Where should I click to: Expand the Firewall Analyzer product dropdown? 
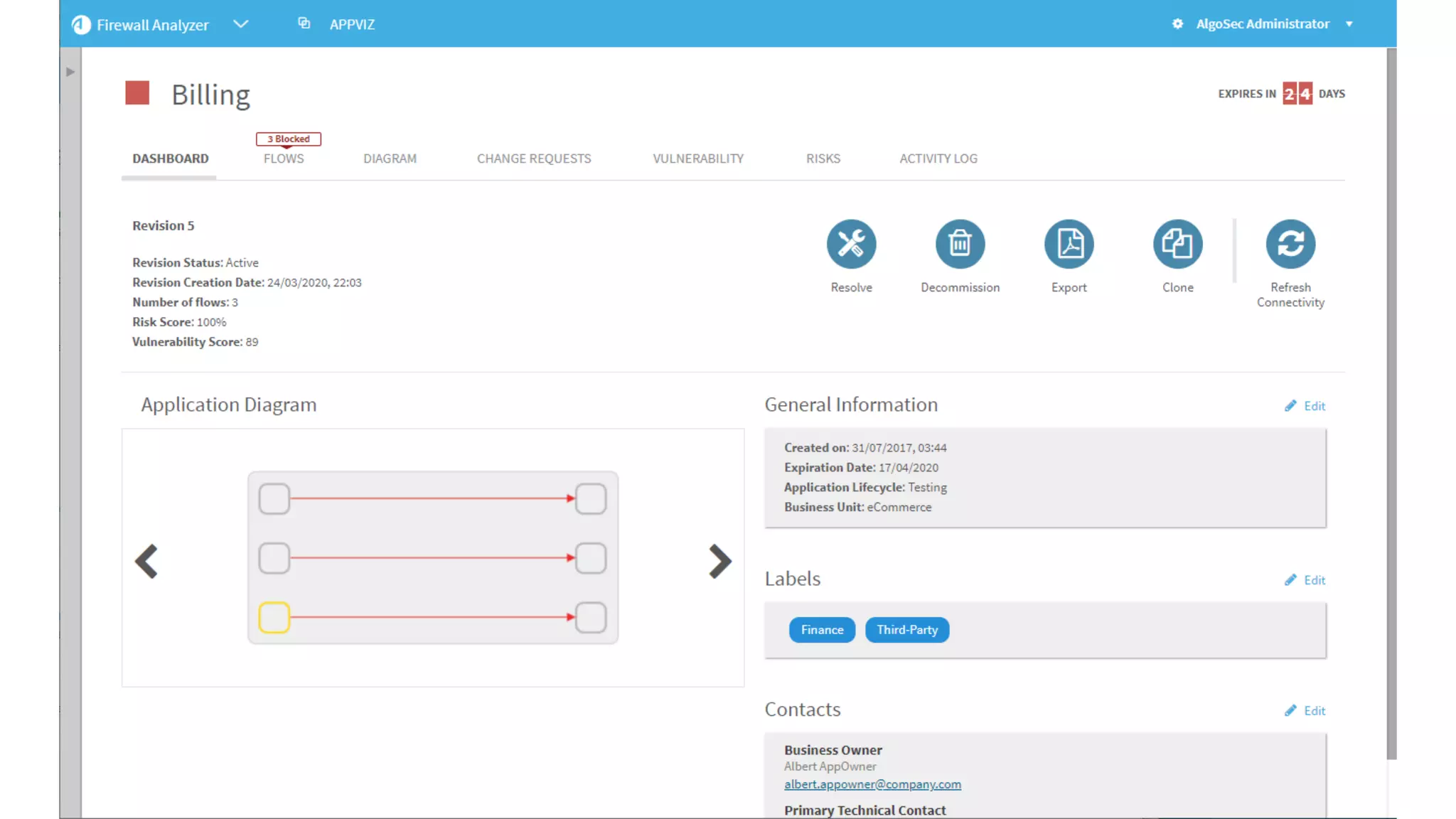tap(241, 23)
